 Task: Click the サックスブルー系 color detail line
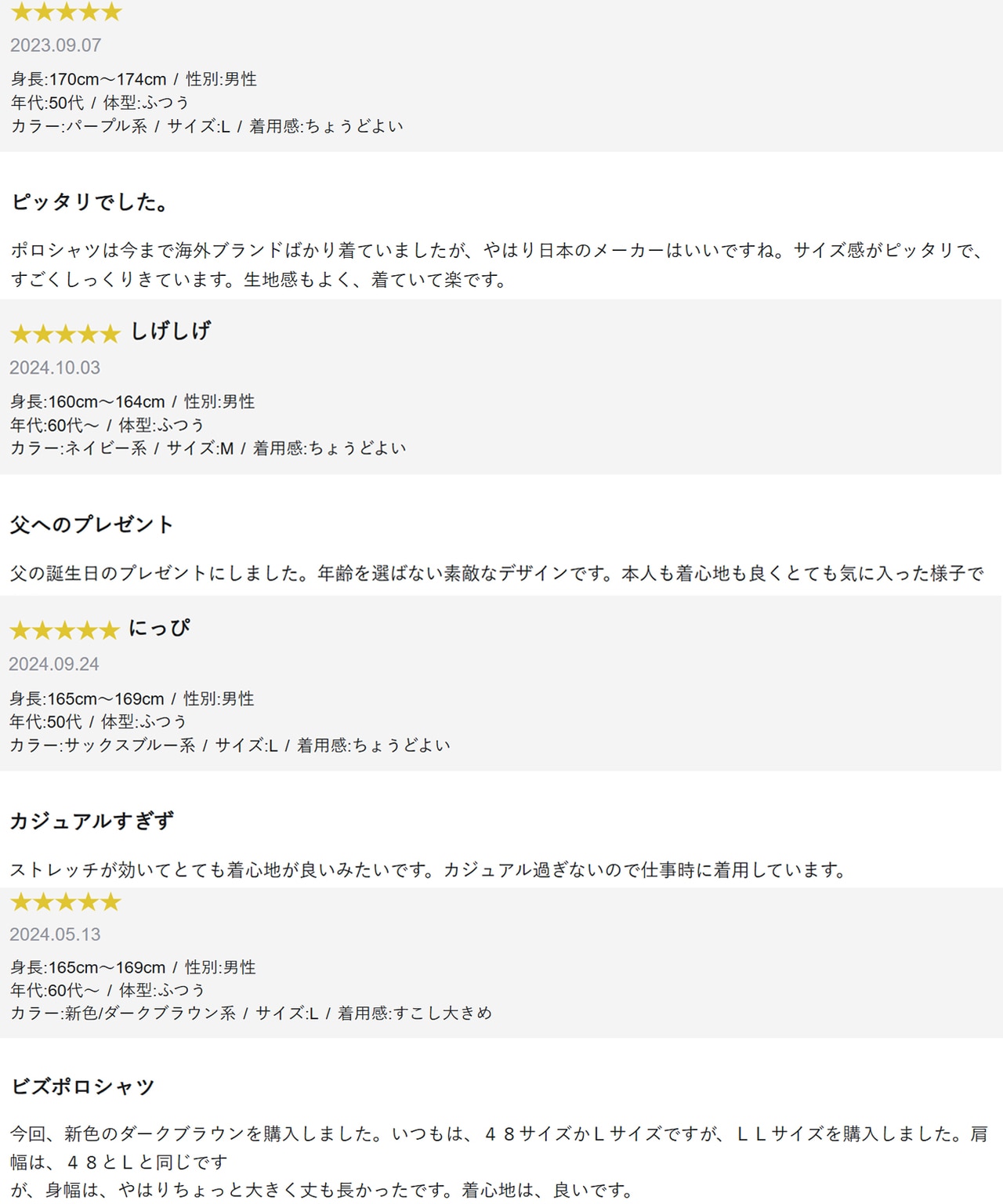click(x=230, y=745)
